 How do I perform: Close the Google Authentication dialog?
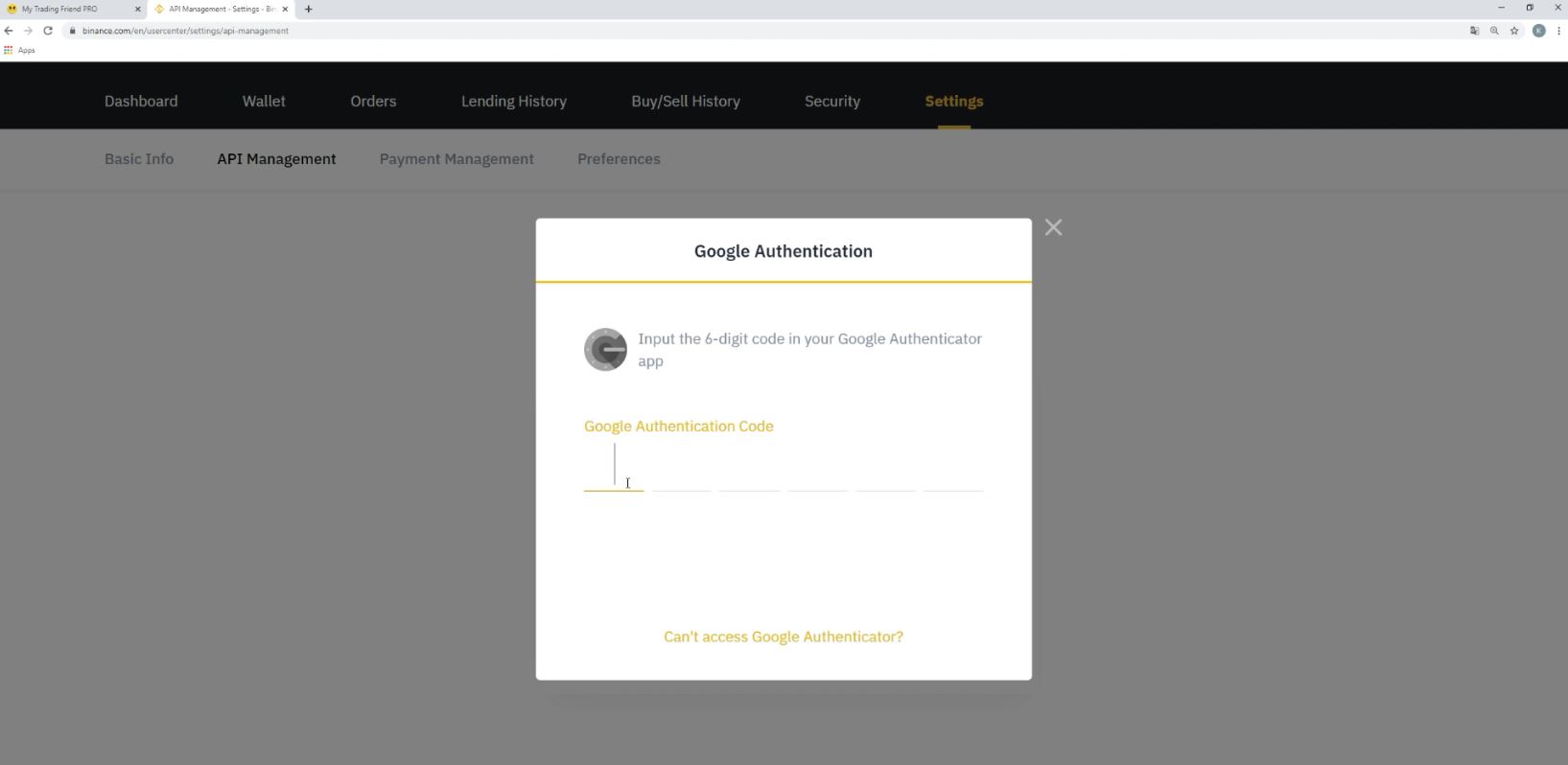[1053, 227]
